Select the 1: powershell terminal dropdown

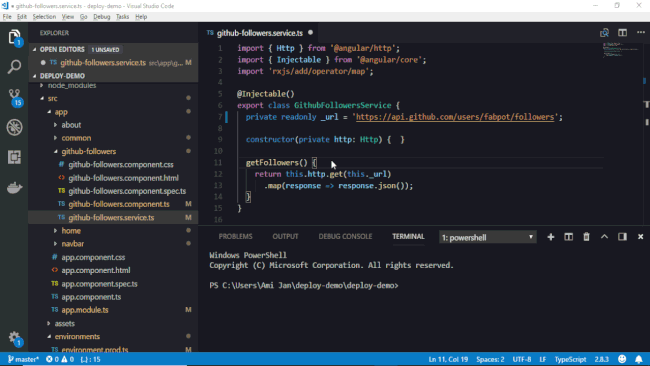click(x=488, y=237)
